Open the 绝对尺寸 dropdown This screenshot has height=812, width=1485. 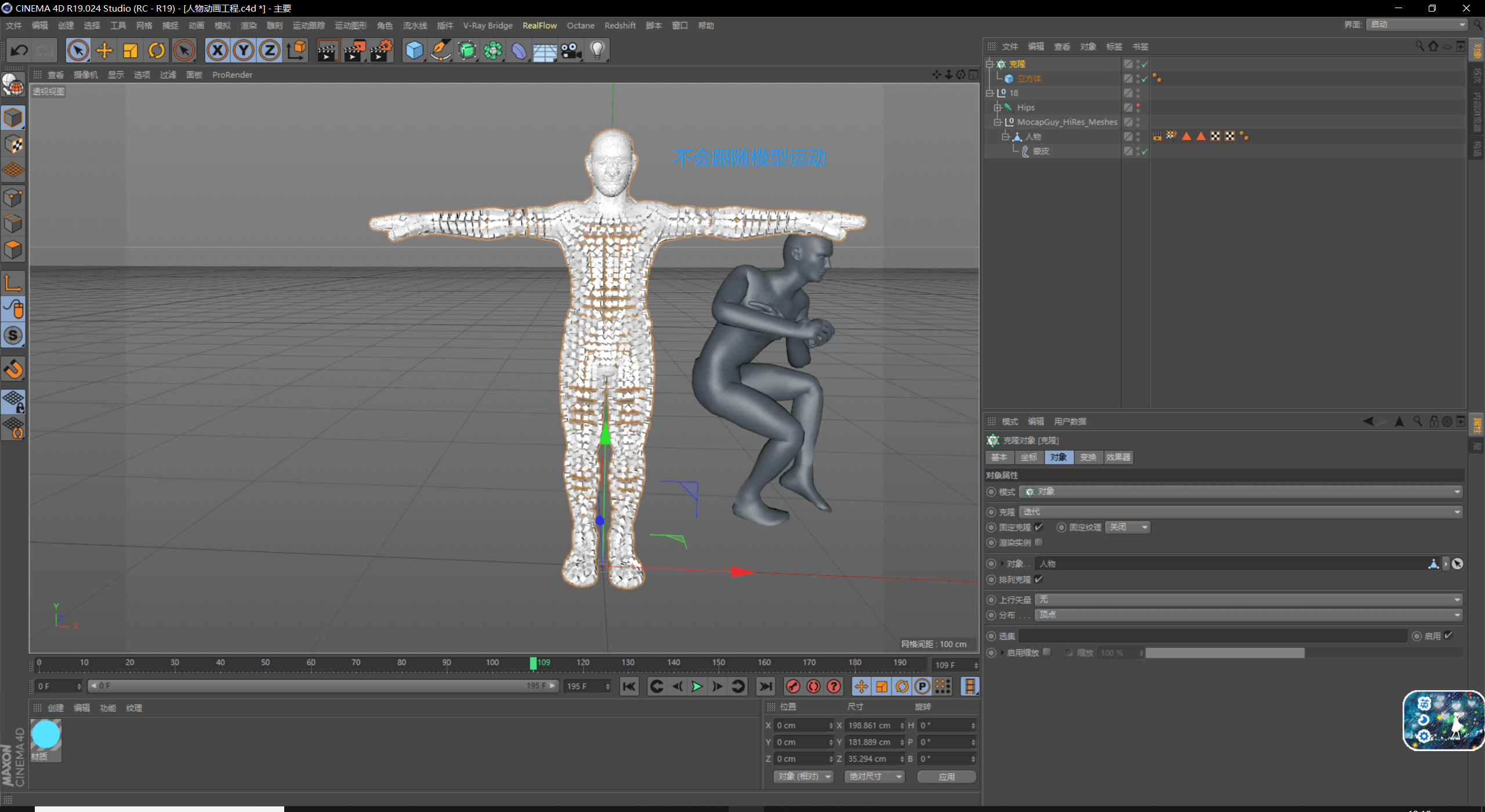coord(875,777)
